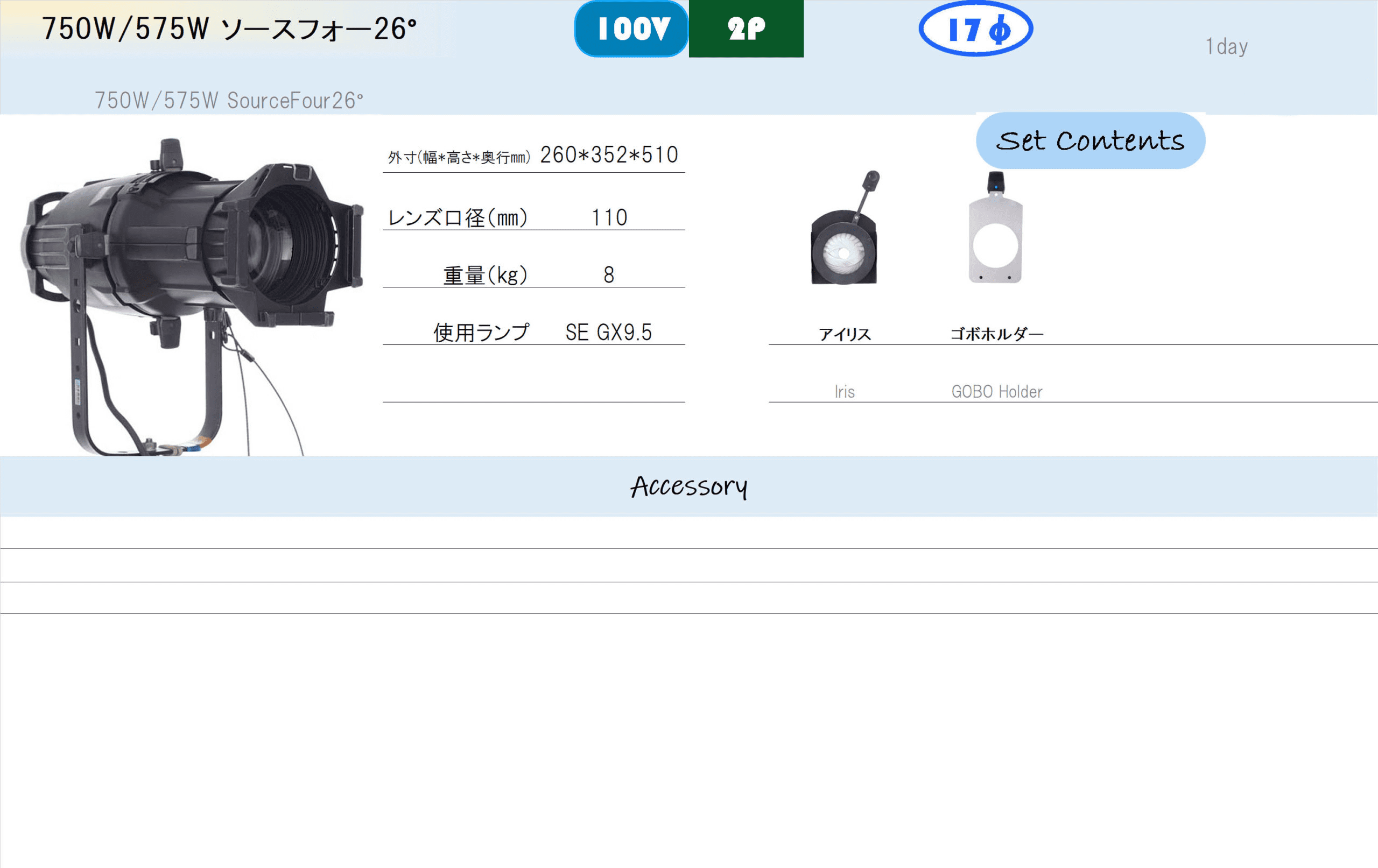
Task: Click the iris accessory image
Action: (845, 228)
